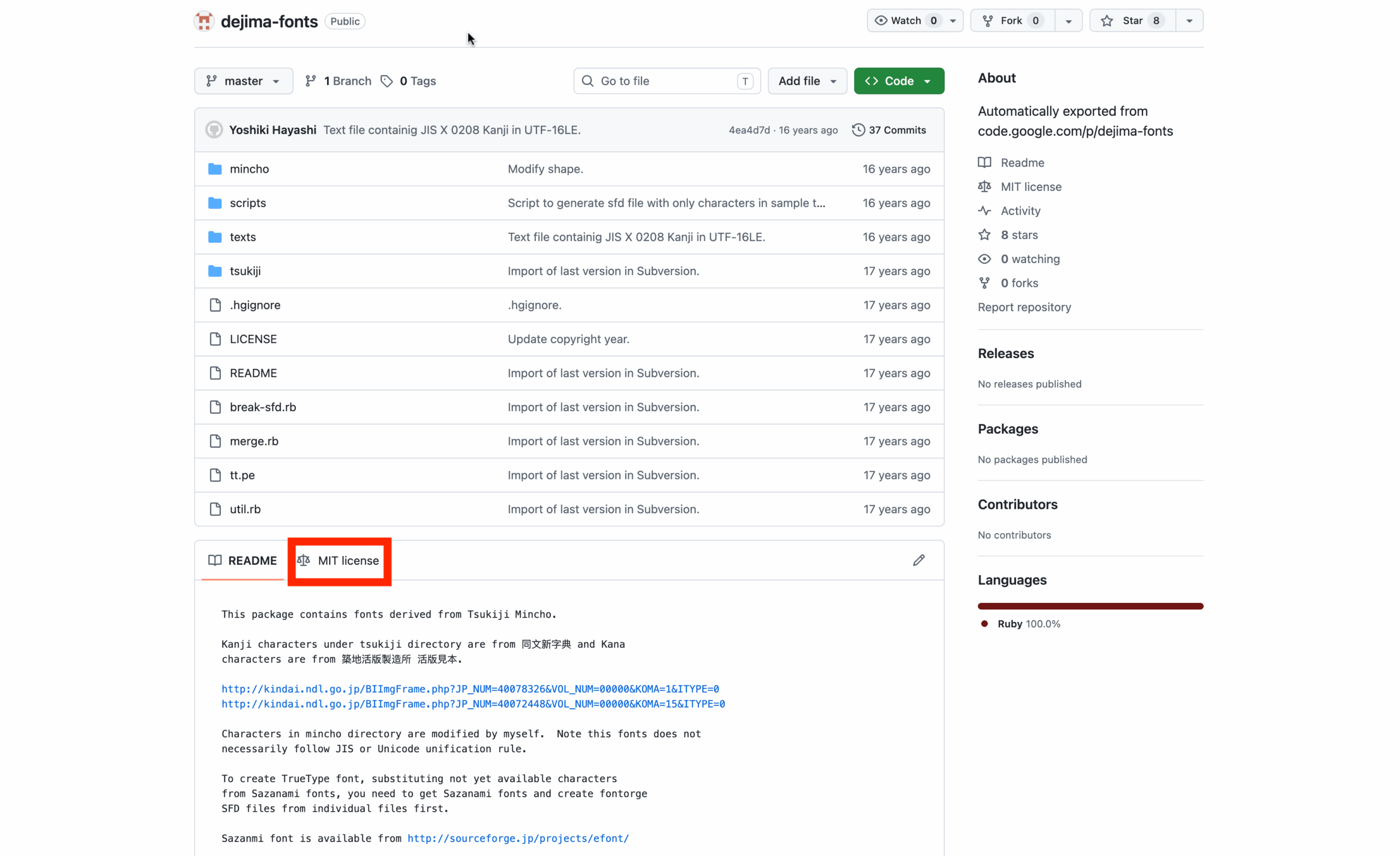Fork the dejima-fonts repository
This screenshot has width=1400, height=856.
tap(1012, 21)
